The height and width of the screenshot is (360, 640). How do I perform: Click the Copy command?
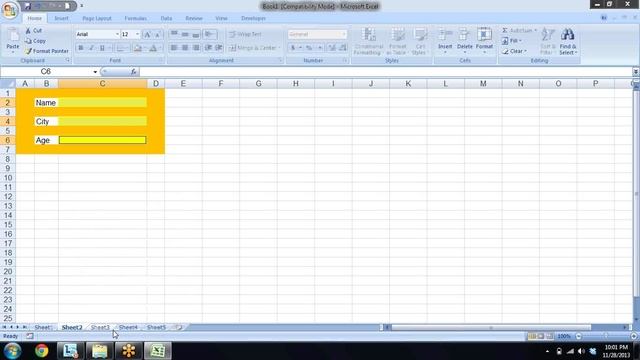coord(36,41)
